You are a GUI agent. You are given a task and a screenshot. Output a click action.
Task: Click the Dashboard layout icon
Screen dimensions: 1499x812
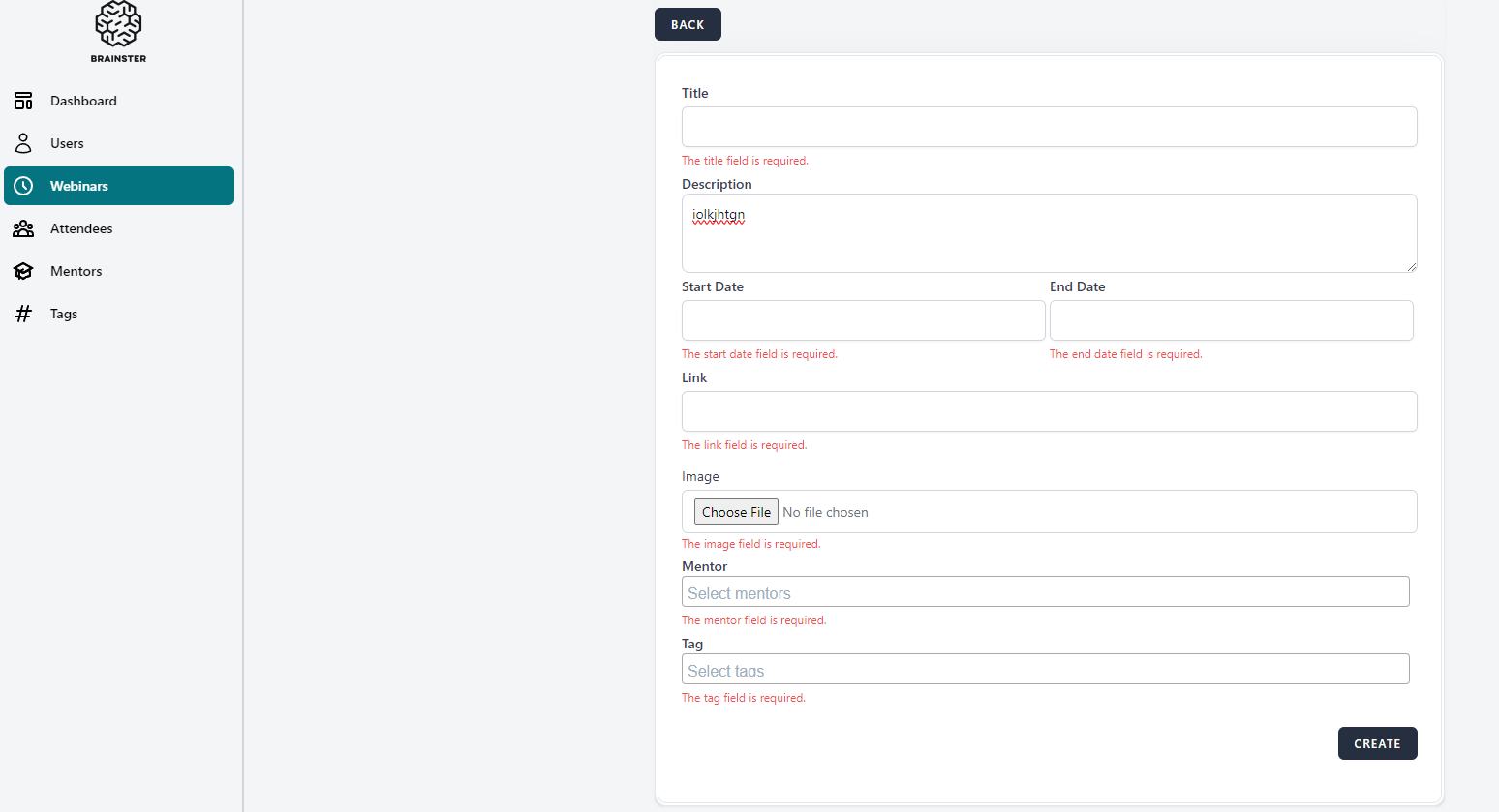pos(23,101)
